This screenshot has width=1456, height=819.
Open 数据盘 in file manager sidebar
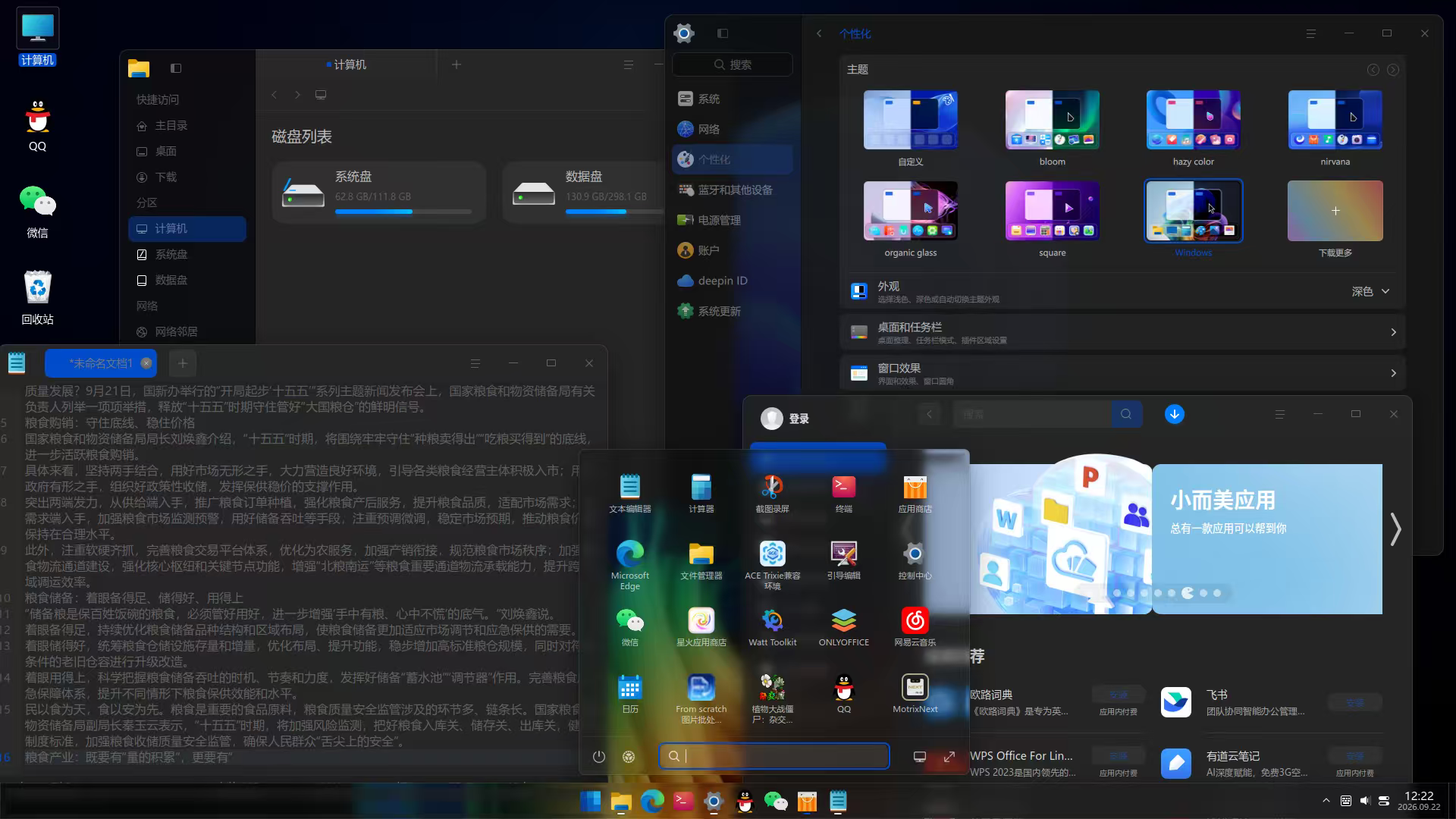[x=187, y=280]
